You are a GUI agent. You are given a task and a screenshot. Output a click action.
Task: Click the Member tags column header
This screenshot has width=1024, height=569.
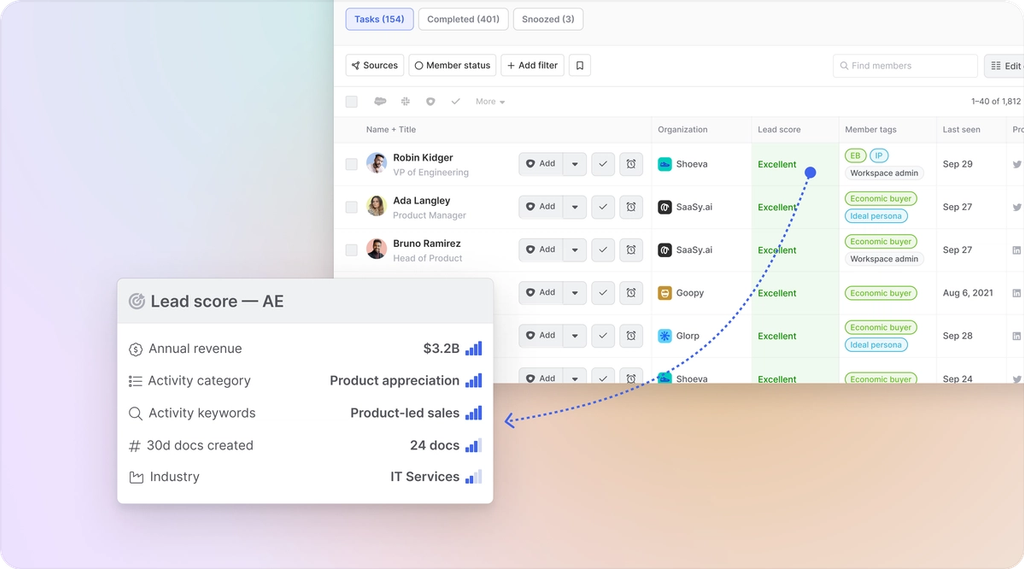871,129
